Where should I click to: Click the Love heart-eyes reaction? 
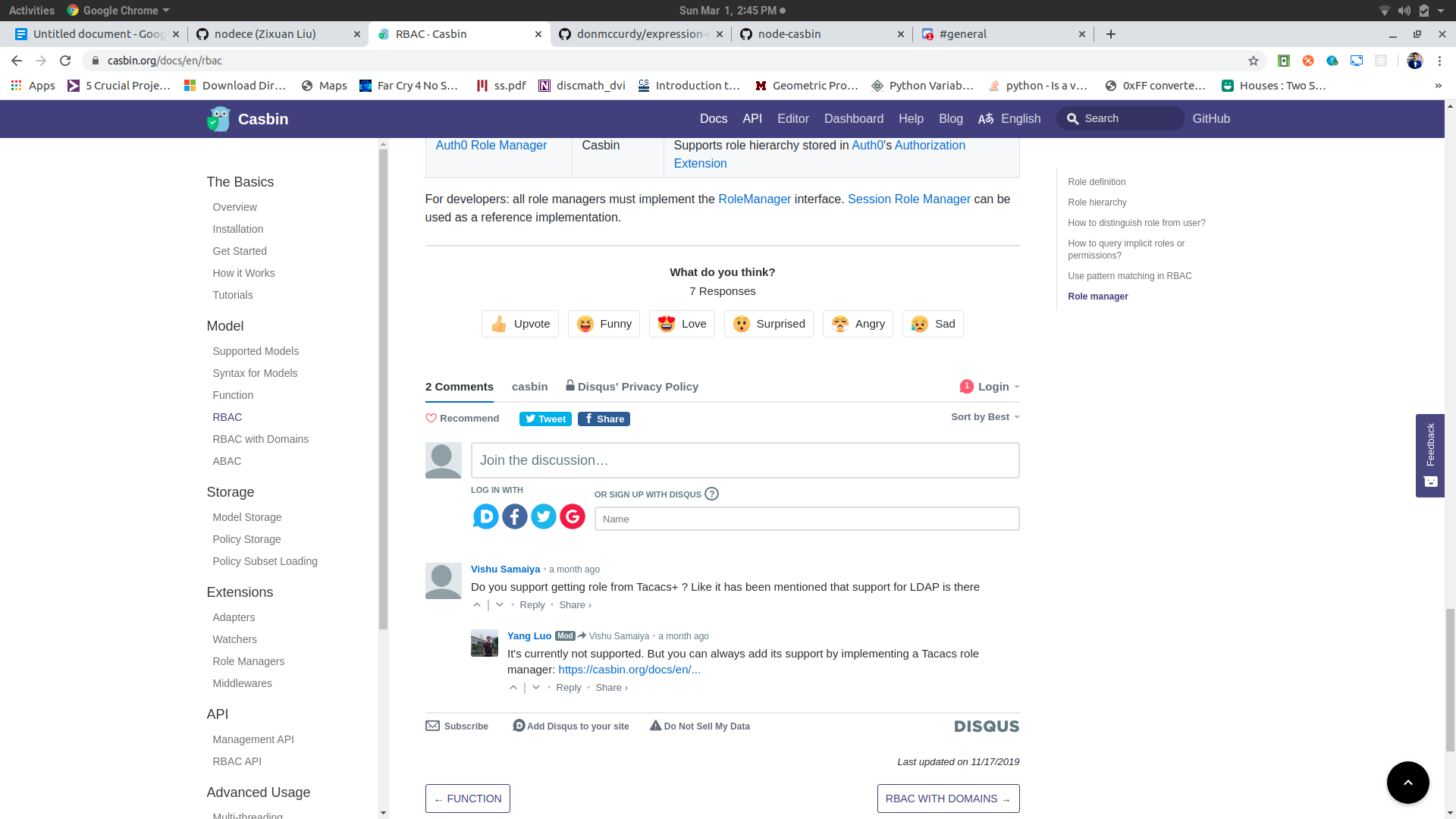pyautogui.click(x=682, y=324)
